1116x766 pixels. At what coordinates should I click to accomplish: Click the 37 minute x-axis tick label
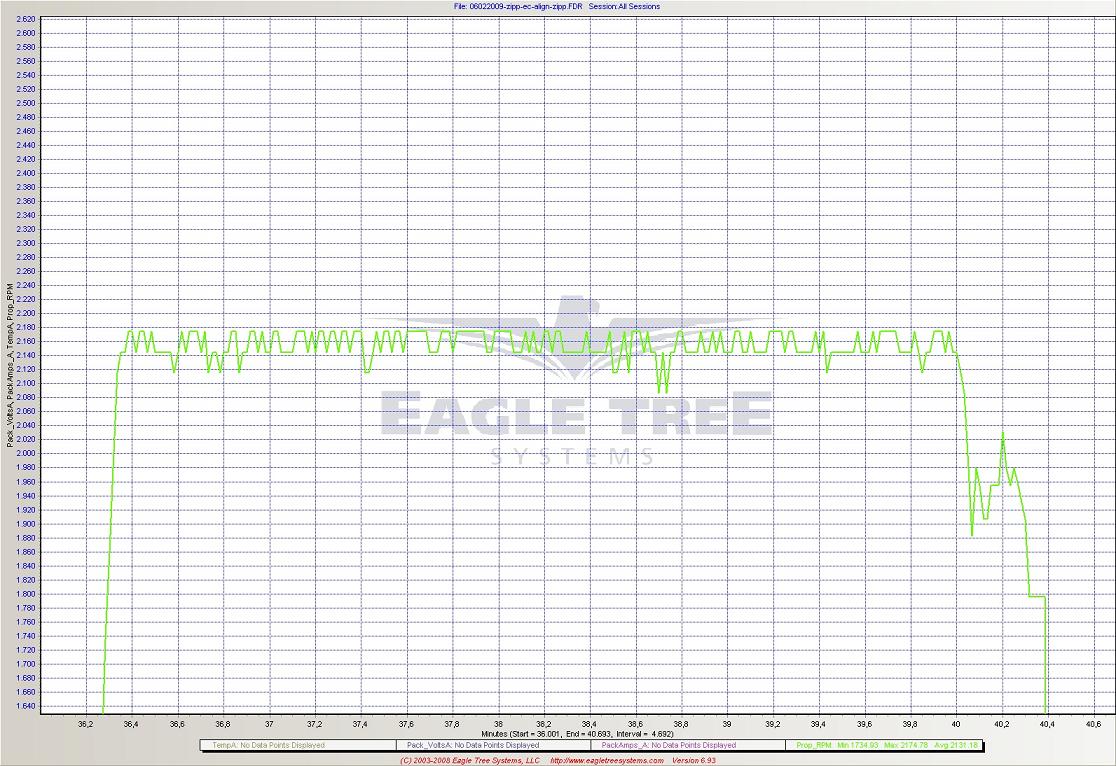point(270,723)
